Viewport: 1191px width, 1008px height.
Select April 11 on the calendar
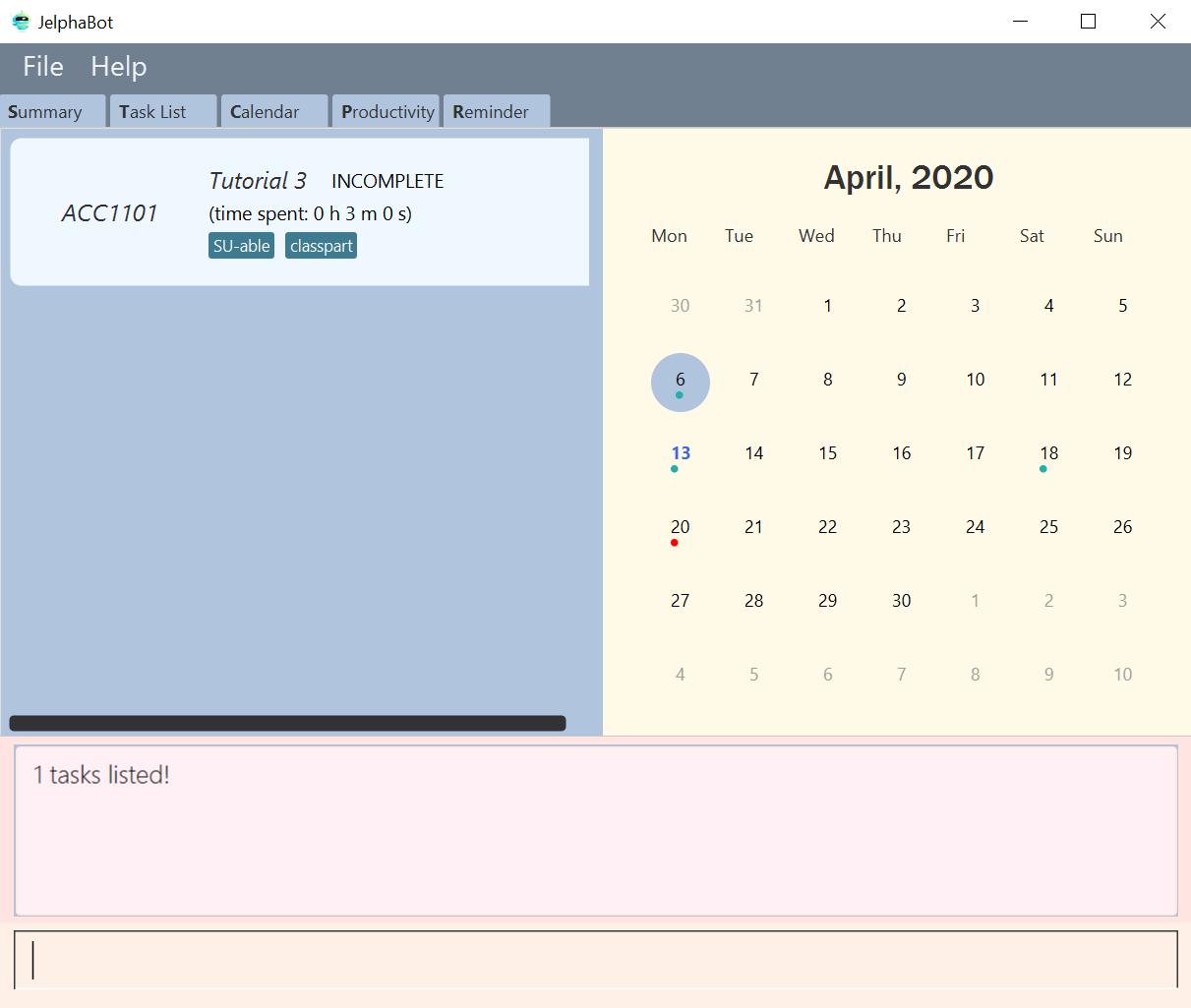pos(1048,380)
